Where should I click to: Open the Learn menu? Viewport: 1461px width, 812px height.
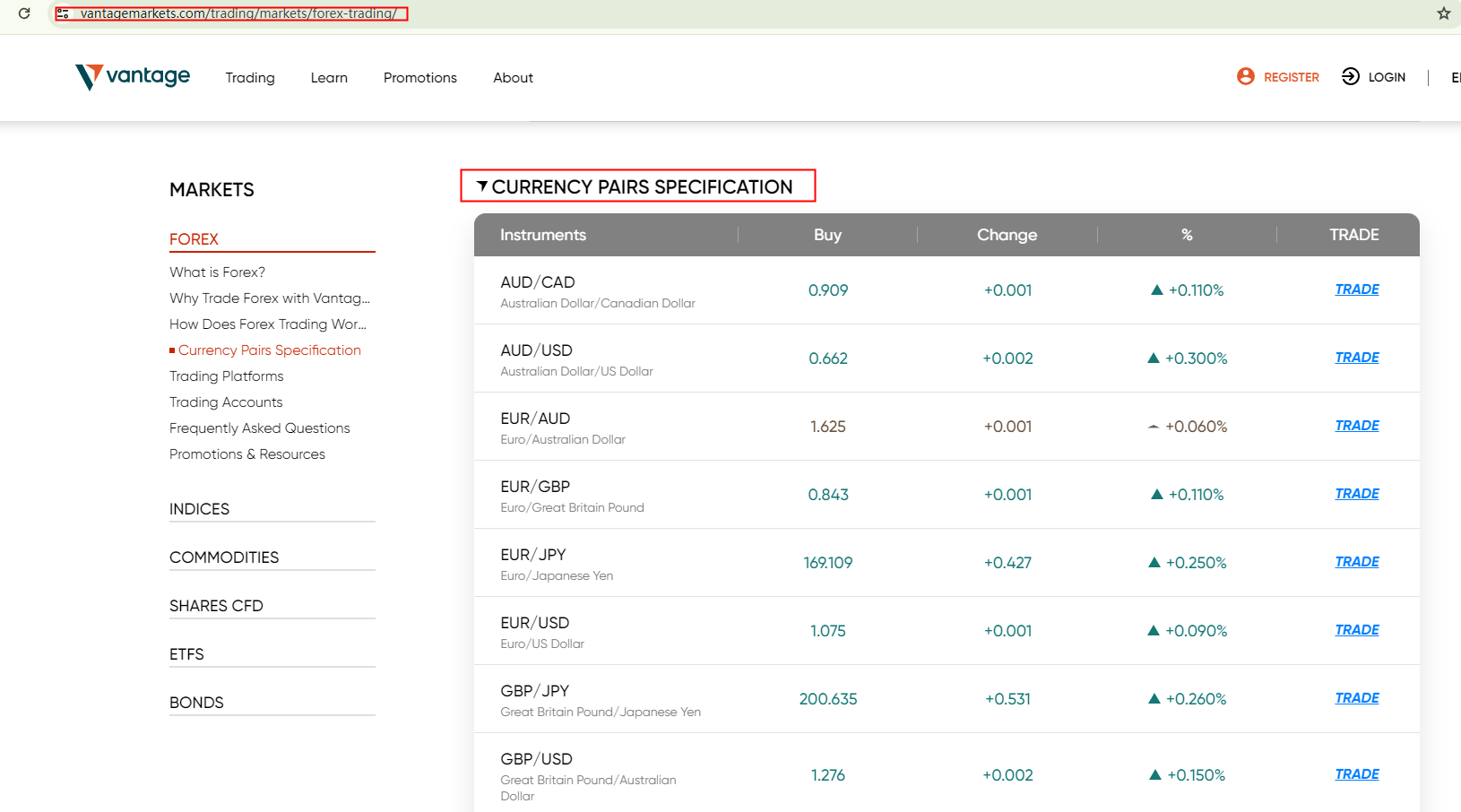[x=329, y=78]
